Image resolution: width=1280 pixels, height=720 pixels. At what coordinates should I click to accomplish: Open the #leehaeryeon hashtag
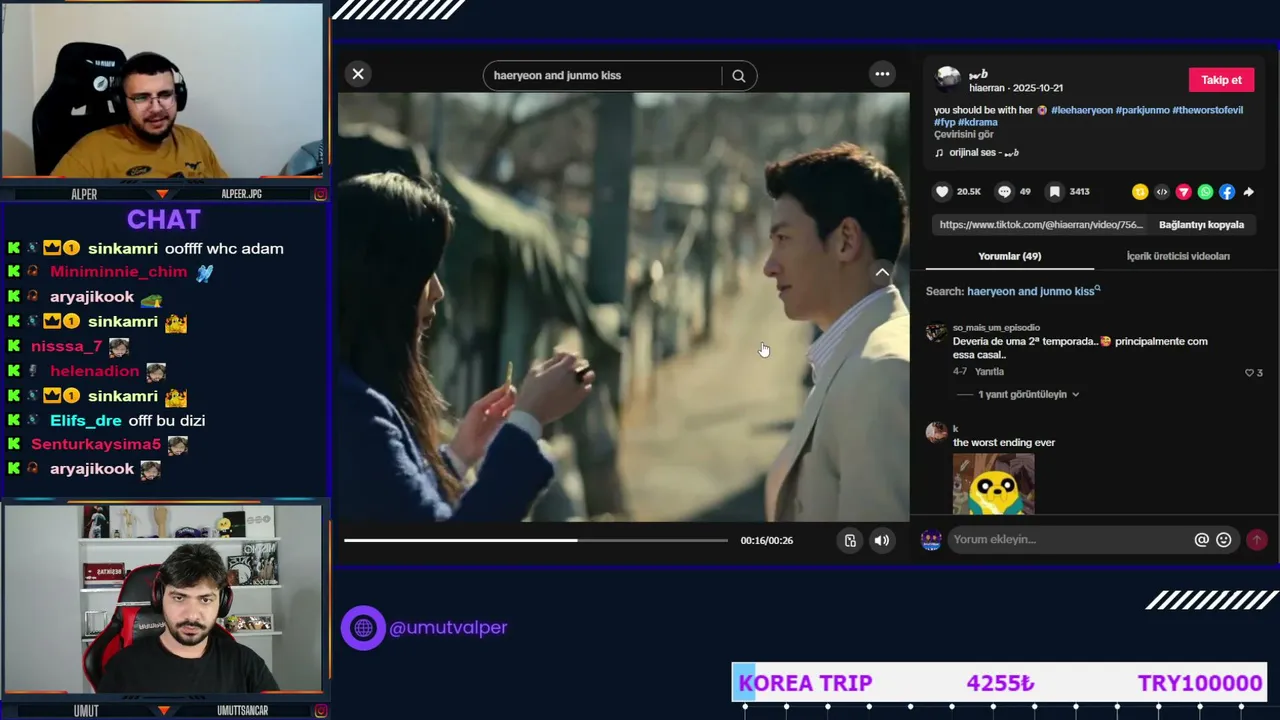coord(1081,110)
